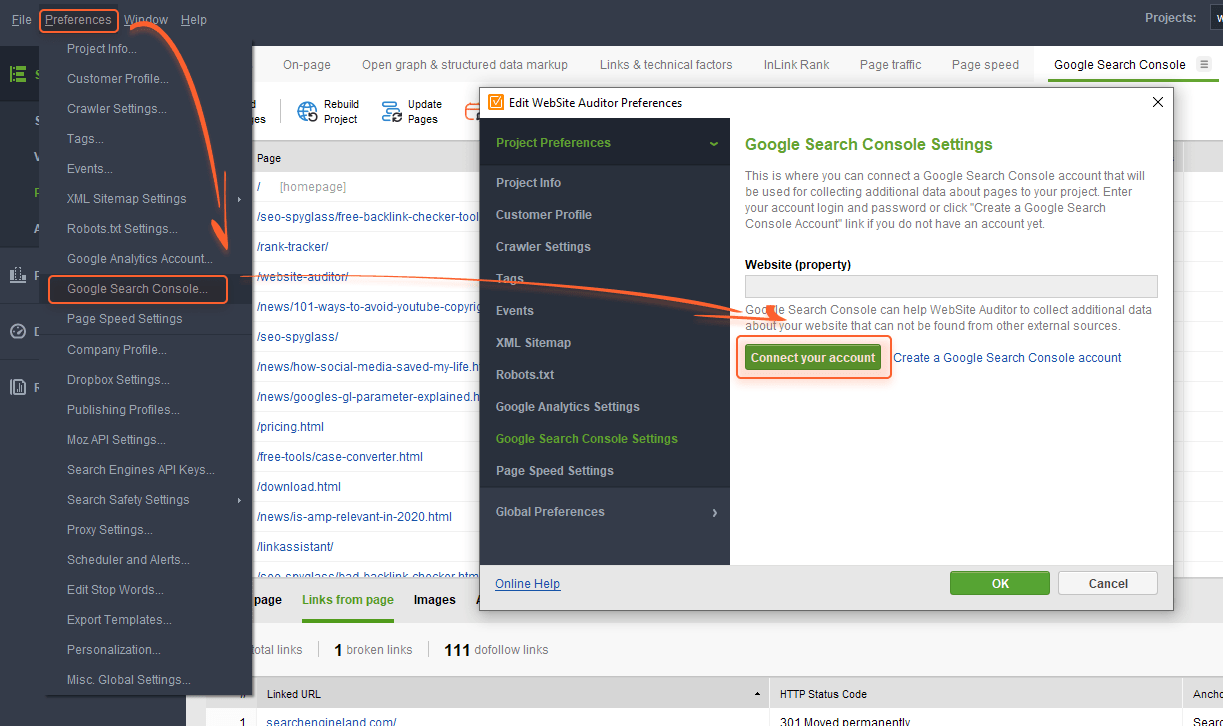Open the Links & technical factors tab
This screenshot has height=726, width=1223.
(x=666, y=65)
